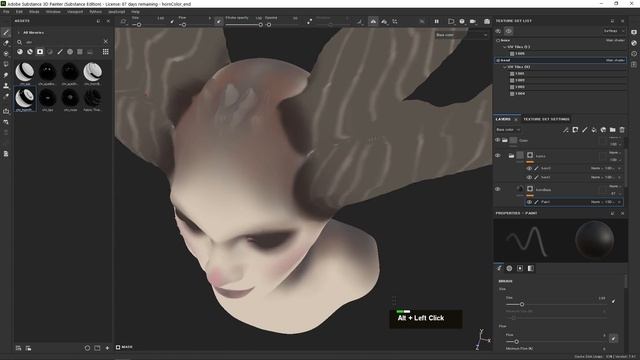Select first brush thumbnail in assets grid
Screen dimensions: 640x360
click(x=24, y=73)
